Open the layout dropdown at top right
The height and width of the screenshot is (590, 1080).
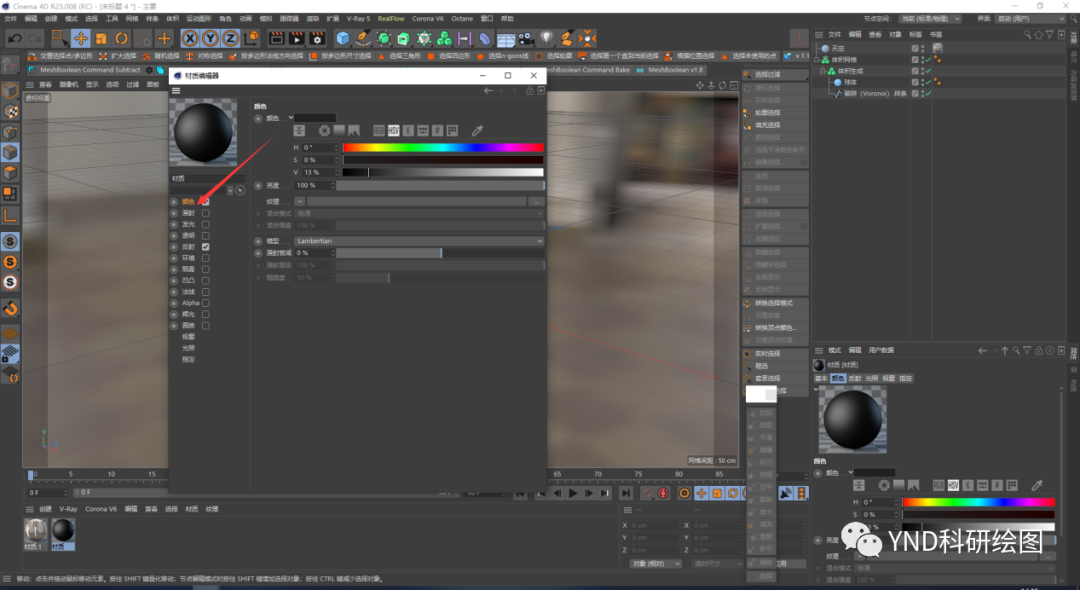tap(1031, 19)
